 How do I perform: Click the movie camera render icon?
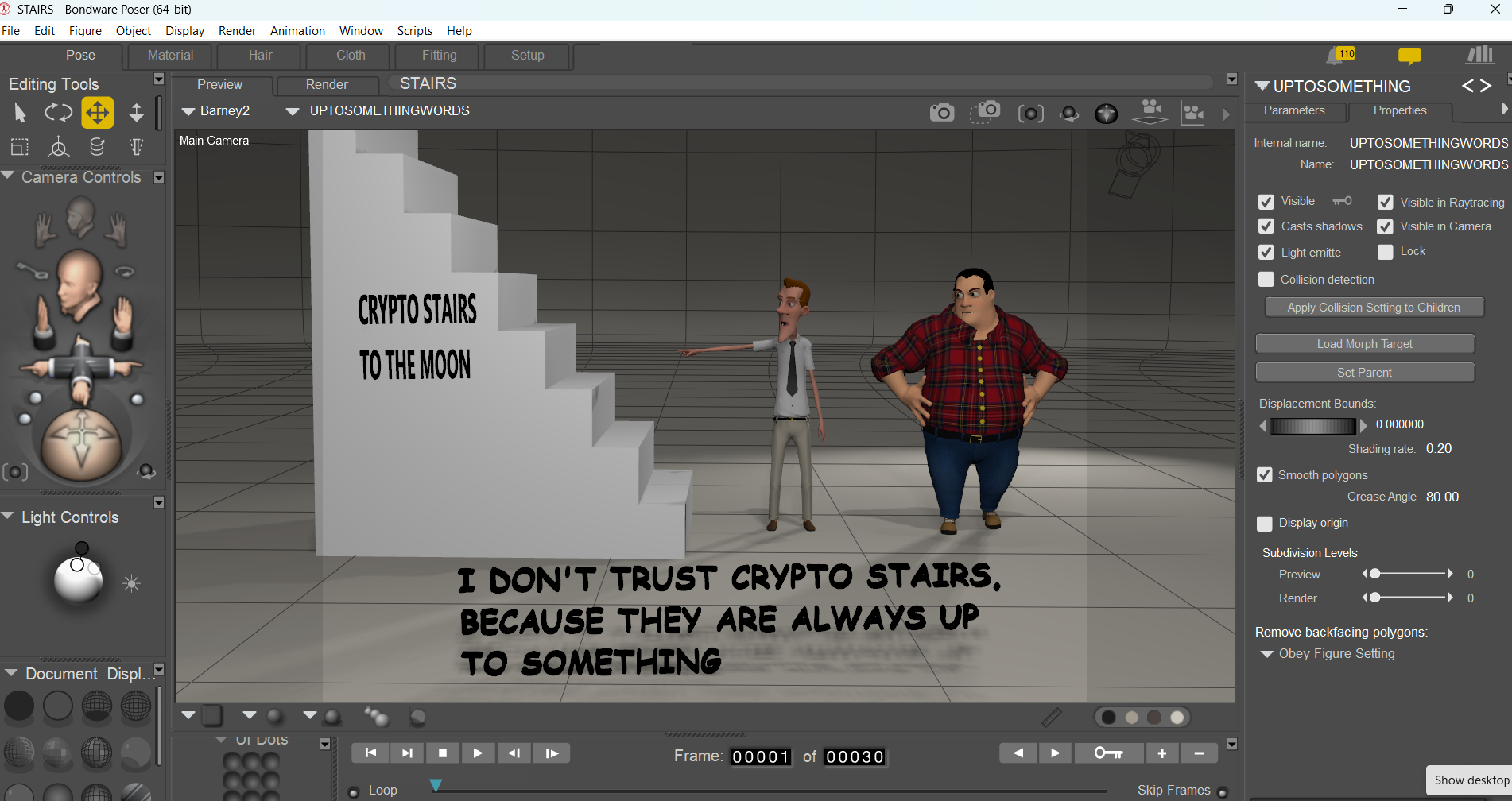point(1150,111)
